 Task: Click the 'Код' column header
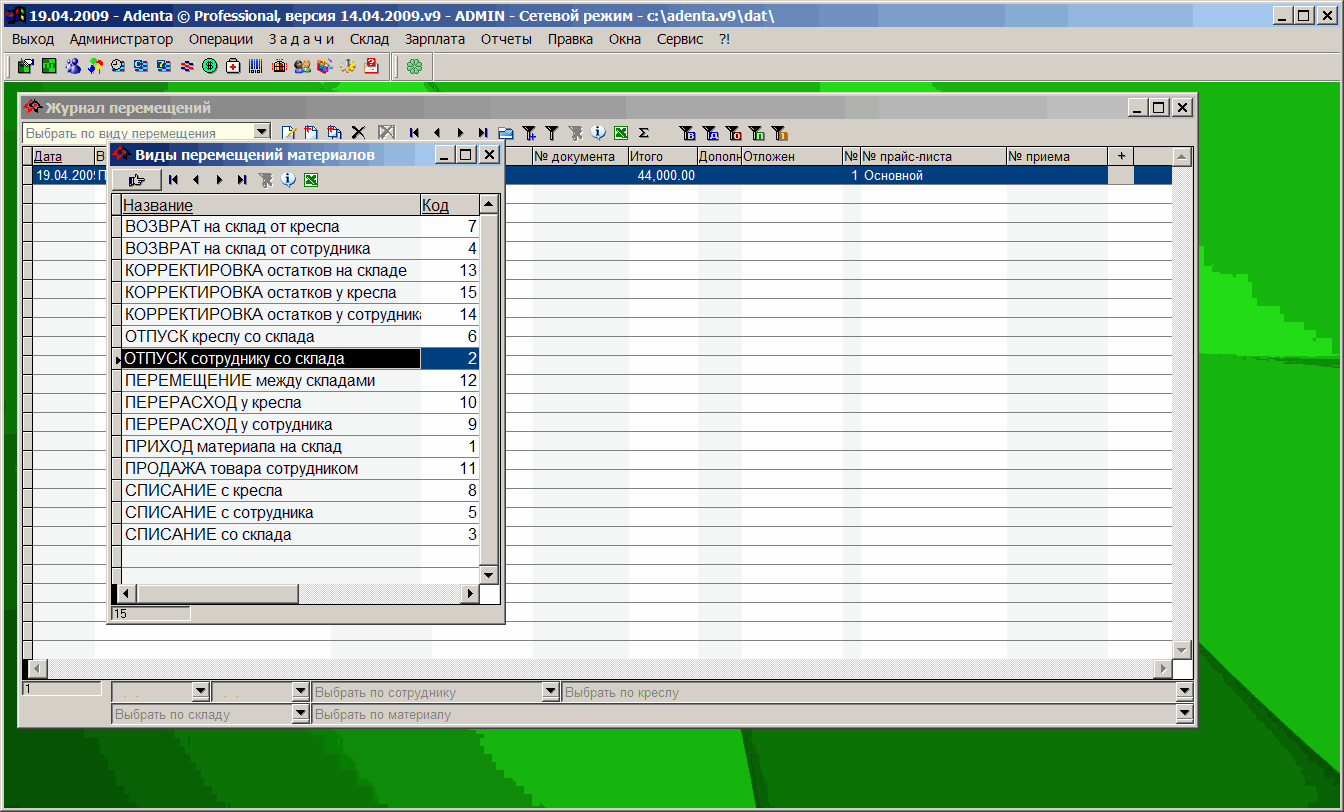[x=448, y=205]
